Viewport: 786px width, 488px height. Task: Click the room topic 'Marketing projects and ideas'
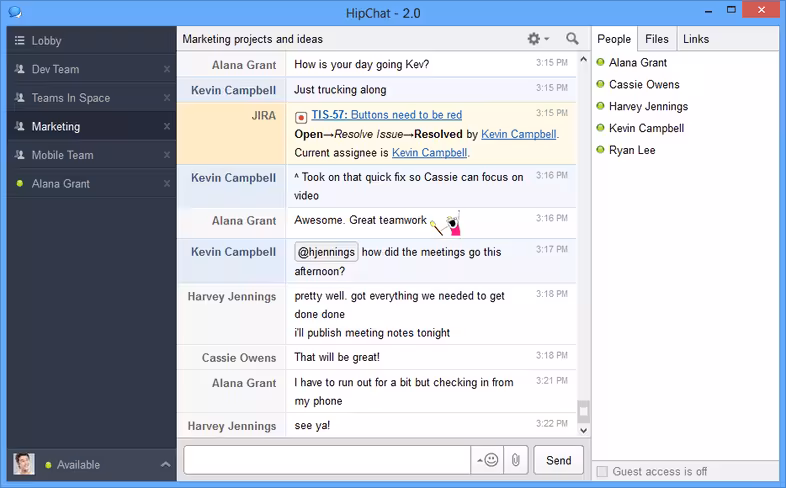point(253,39)
